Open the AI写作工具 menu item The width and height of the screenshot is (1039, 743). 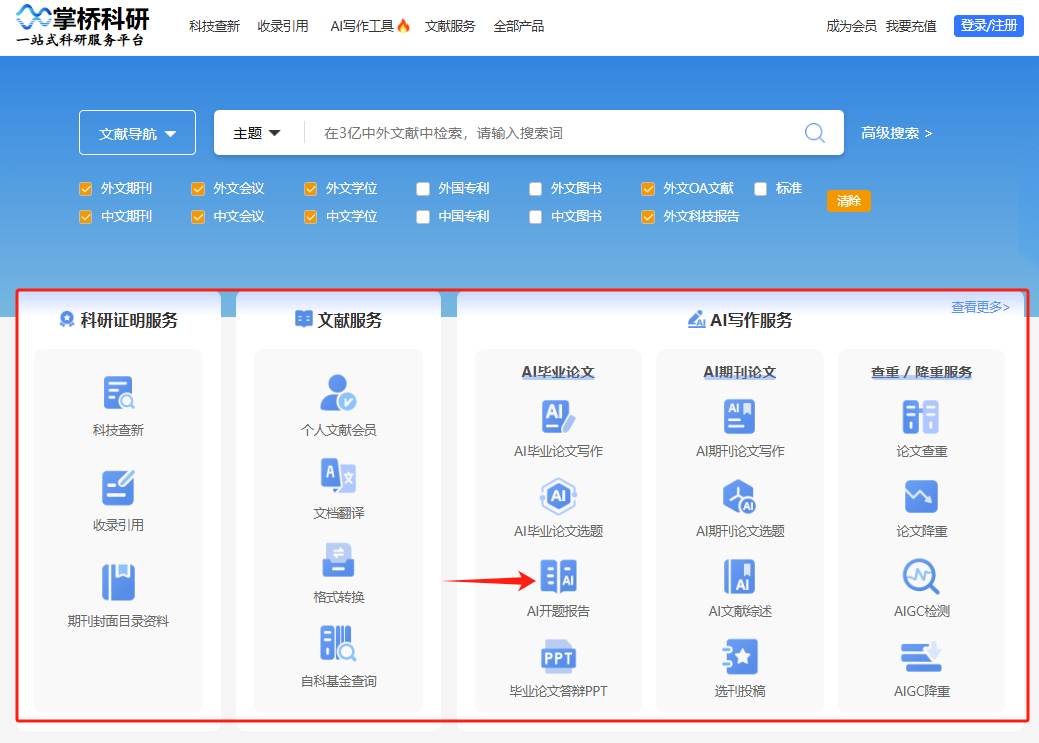click(x=370, y=26)
